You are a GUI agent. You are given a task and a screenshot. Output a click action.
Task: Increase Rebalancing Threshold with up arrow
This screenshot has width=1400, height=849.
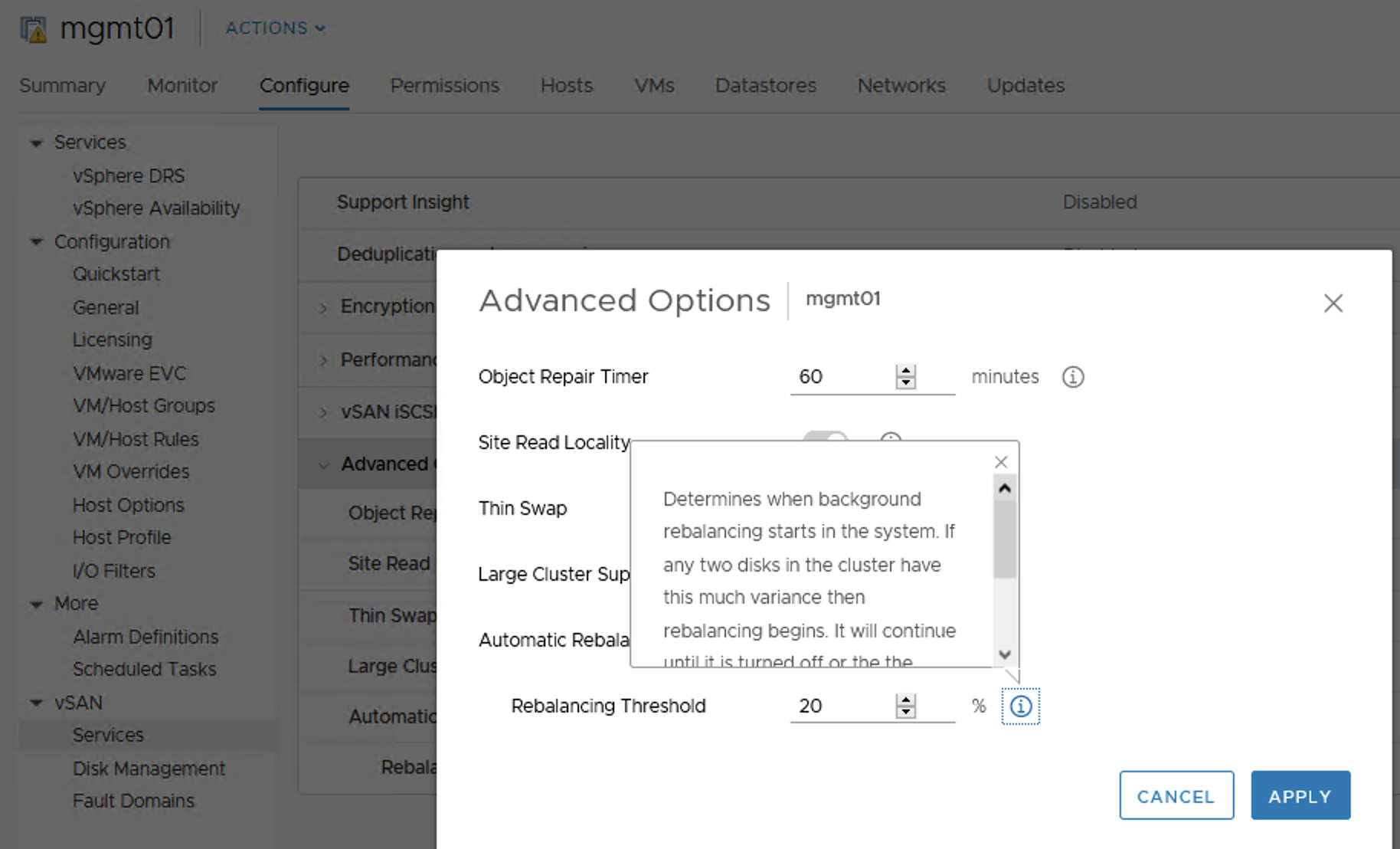[906, 700]
